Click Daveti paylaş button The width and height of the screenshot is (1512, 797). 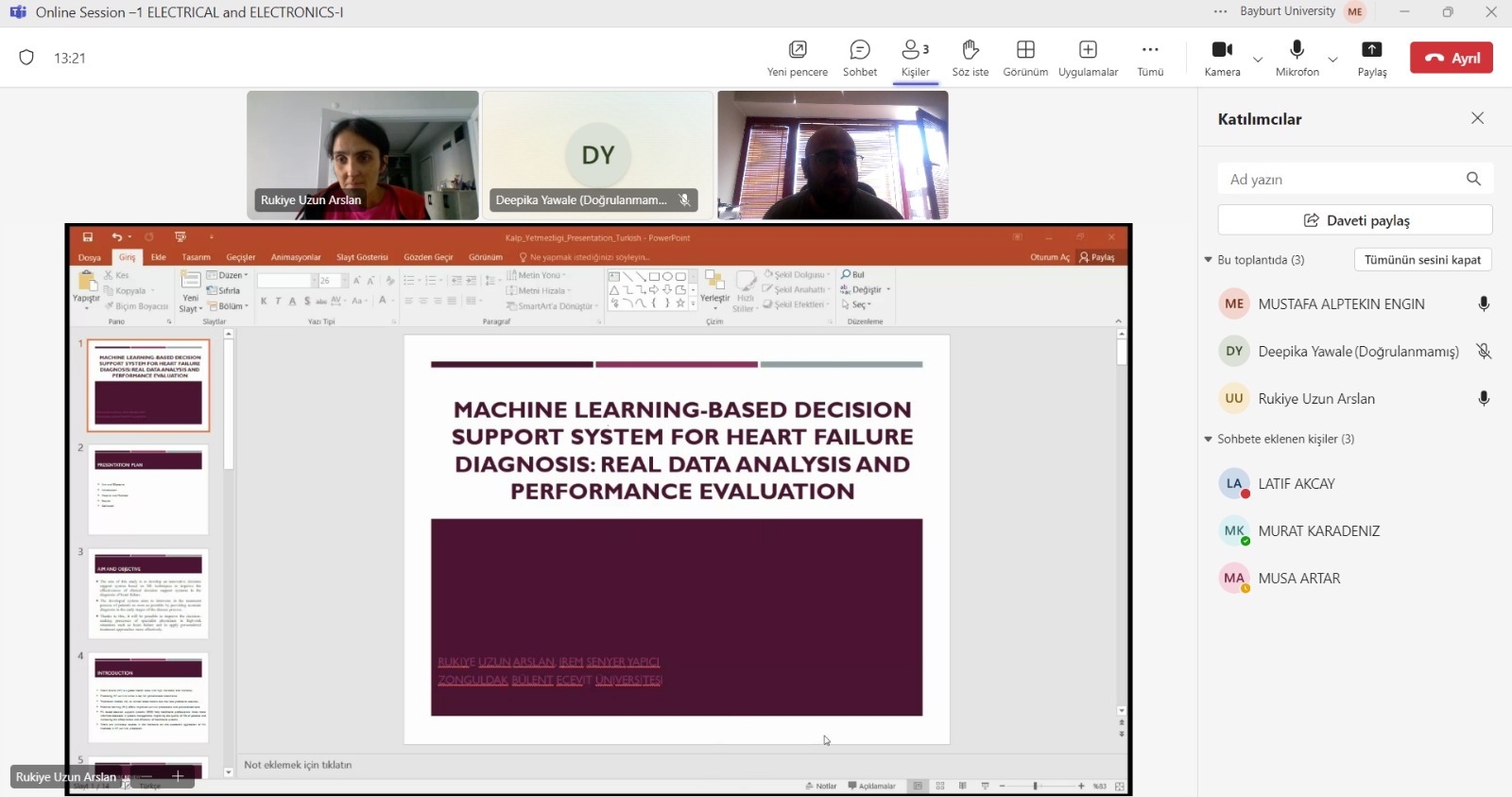pos(1355,220)
